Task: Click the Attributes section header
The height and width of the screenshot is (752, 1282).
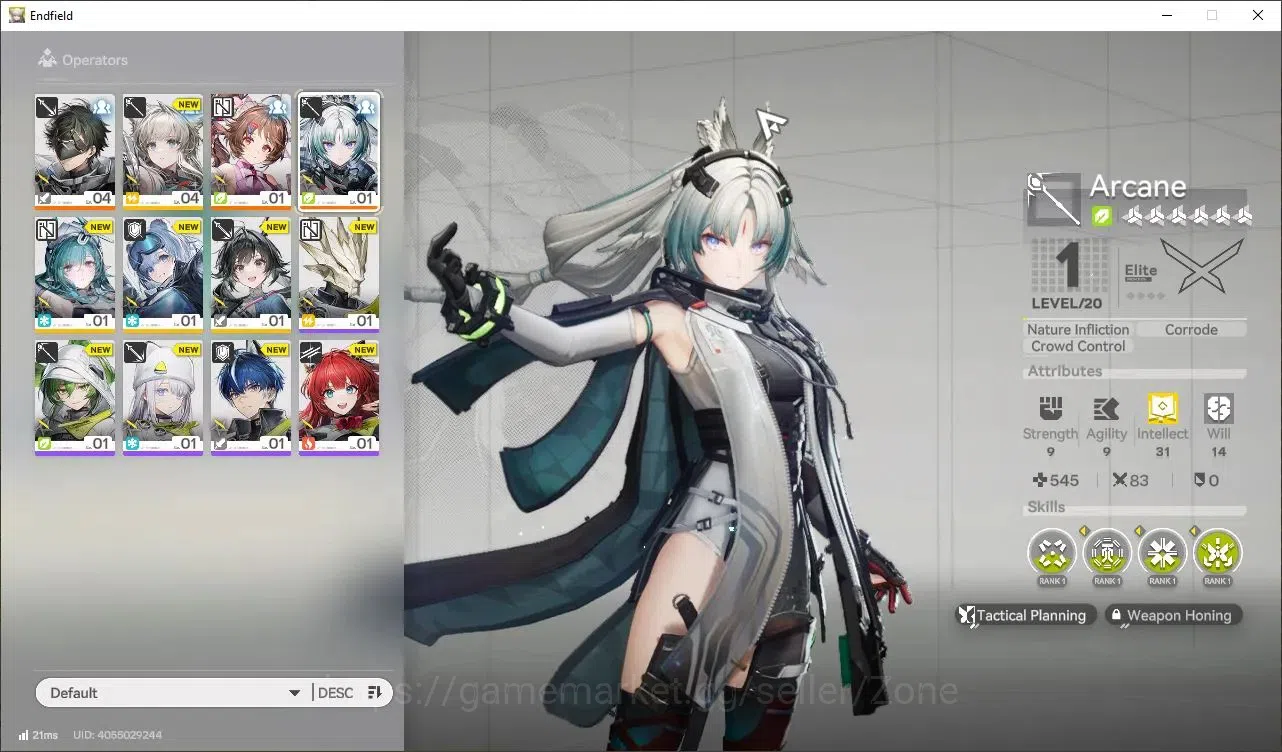Action: click(x=1065, y=372)
